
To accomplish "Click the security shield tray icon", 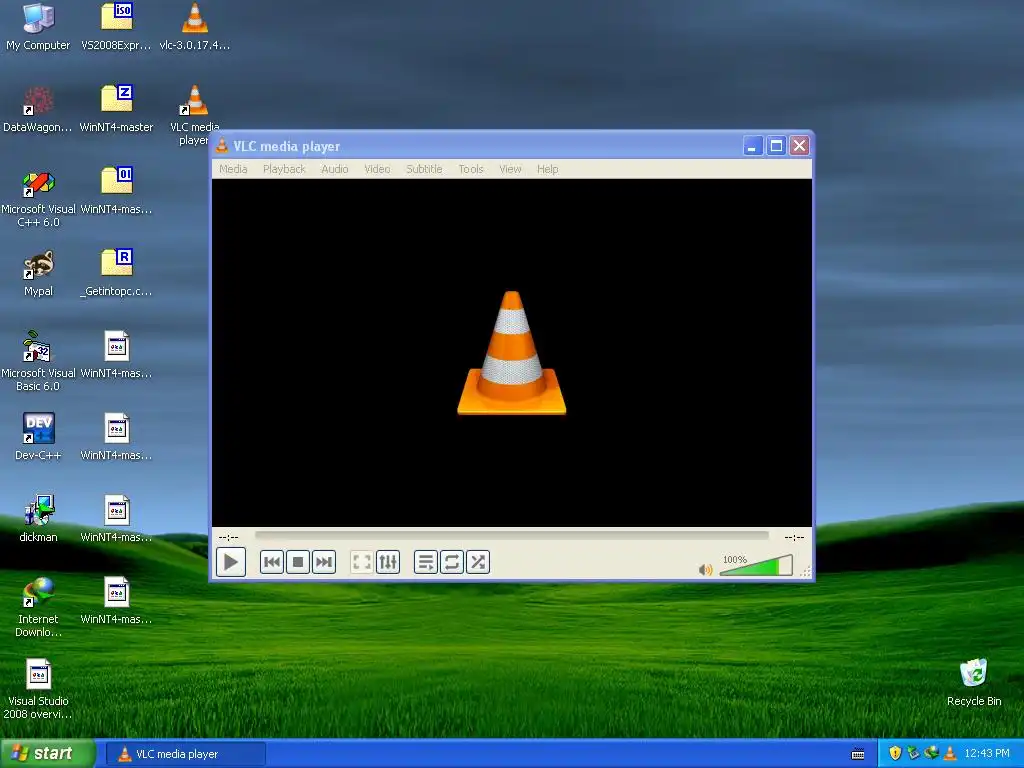I will point(895,753).
